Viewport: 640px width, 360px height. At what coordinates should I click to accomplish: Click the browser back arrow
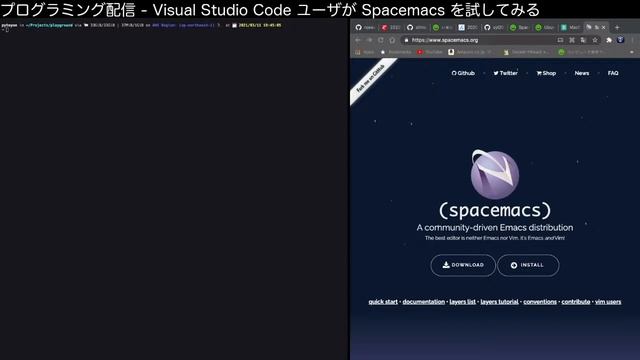tap(358, 40)
